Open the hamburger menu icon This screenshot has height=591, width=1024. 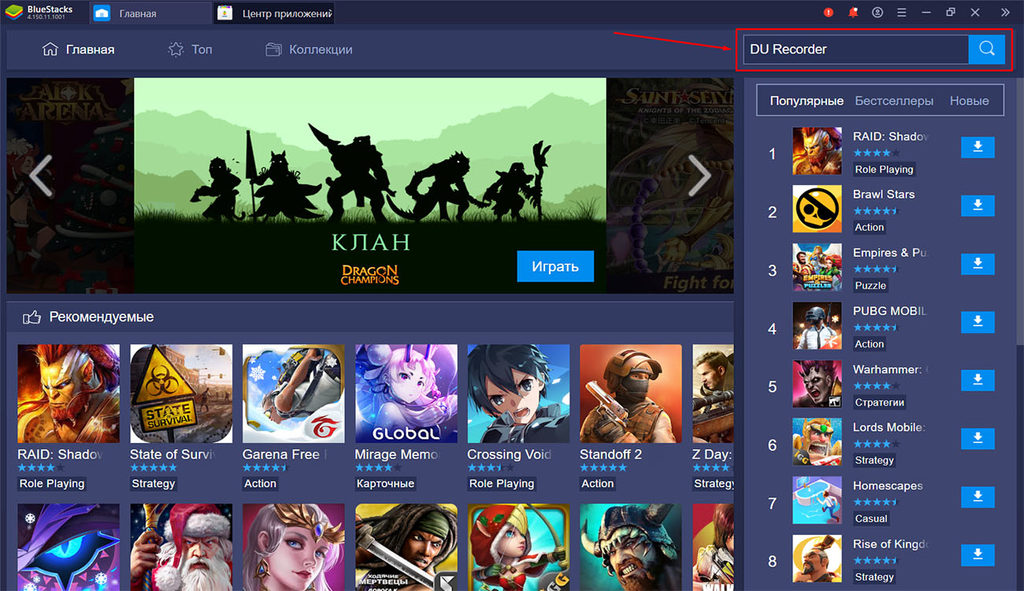tap(901, 12)
